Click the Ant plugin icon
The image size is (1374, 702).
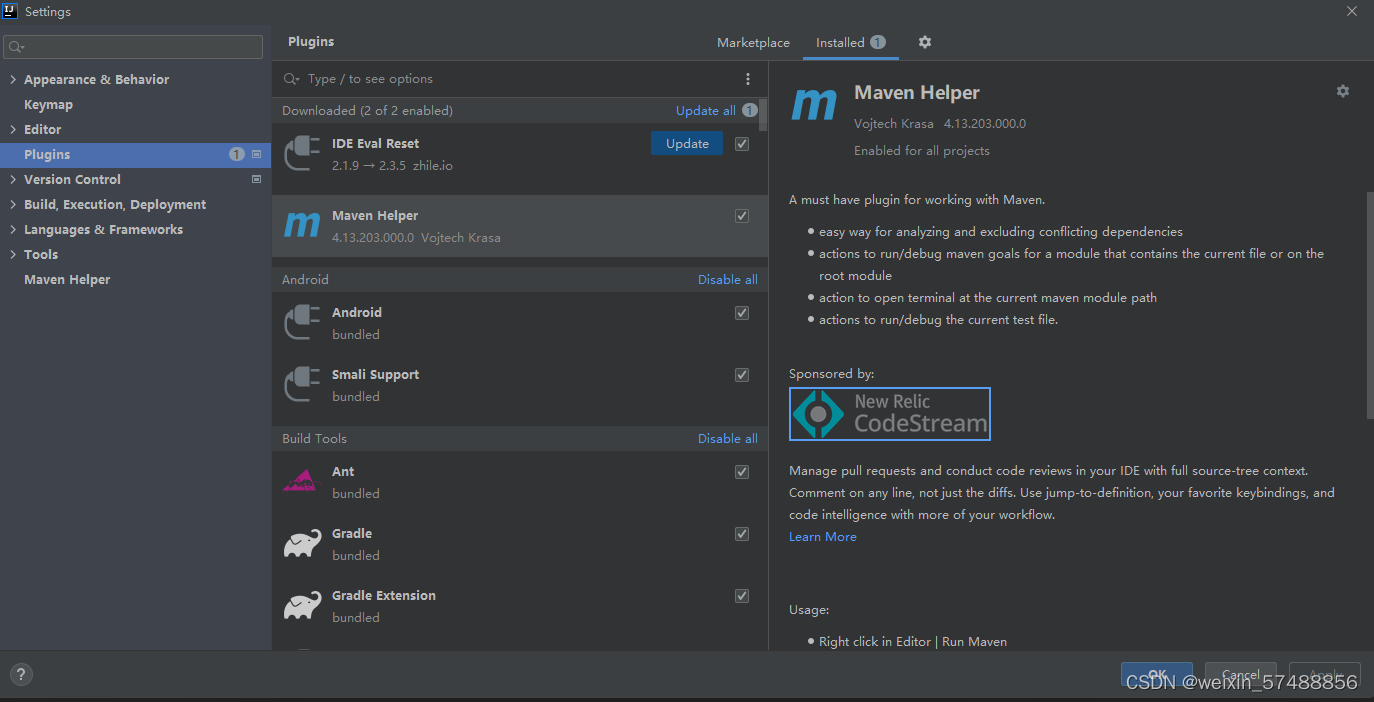[x=300, y=481]
